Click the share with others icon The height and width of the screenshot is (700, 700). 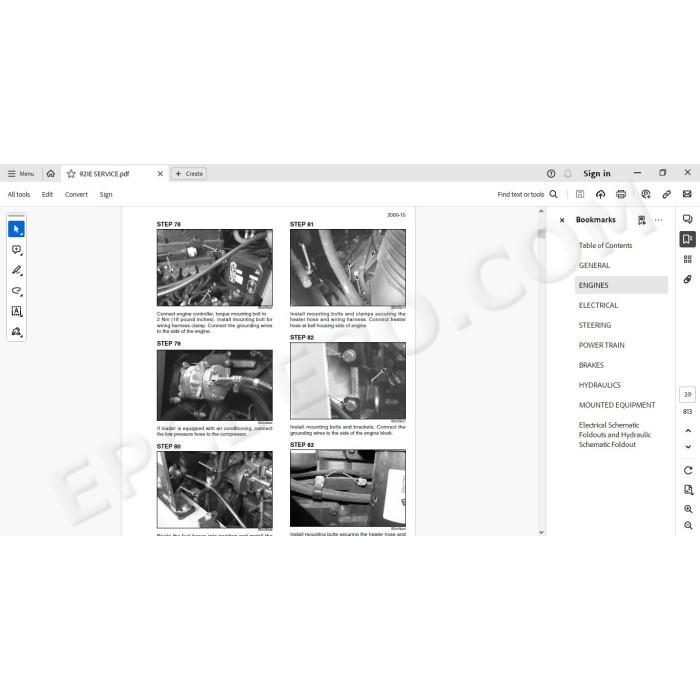click(x=646, y=194)
